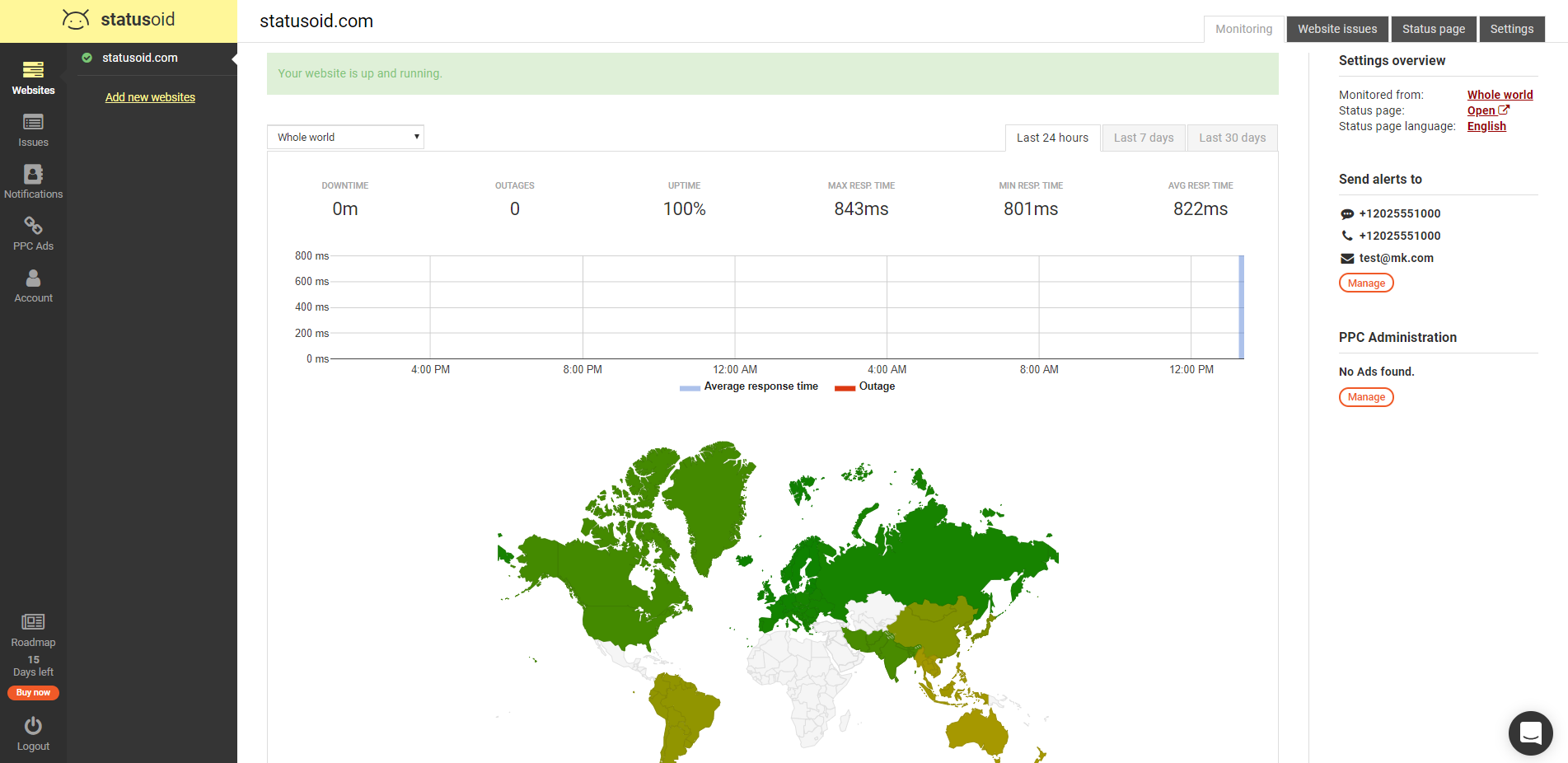
Task: Click Manage under Send alerts to
Action: click(x=1366, y=283)
